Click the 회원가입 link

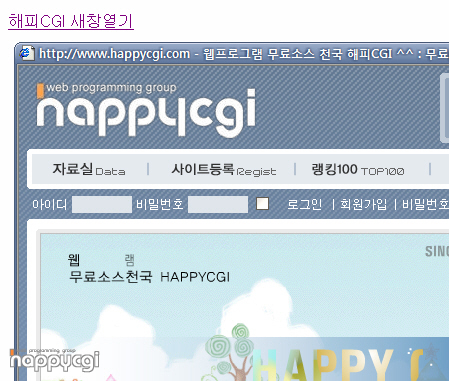[363, 204]
